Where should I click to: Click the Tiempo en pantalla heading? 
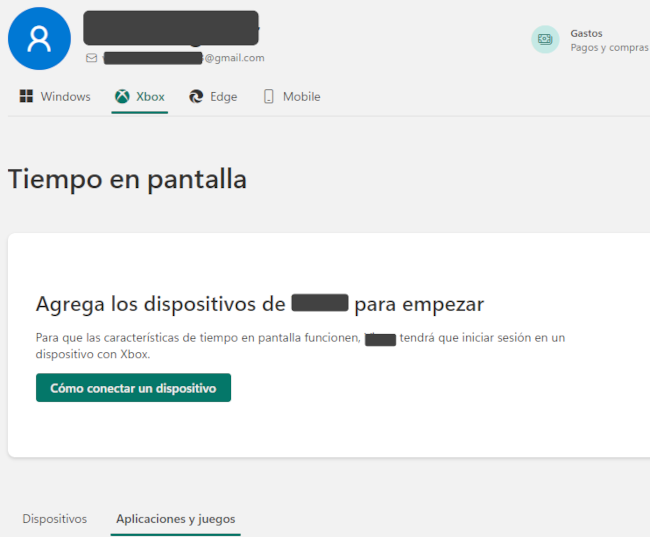[x=127, y=179]
